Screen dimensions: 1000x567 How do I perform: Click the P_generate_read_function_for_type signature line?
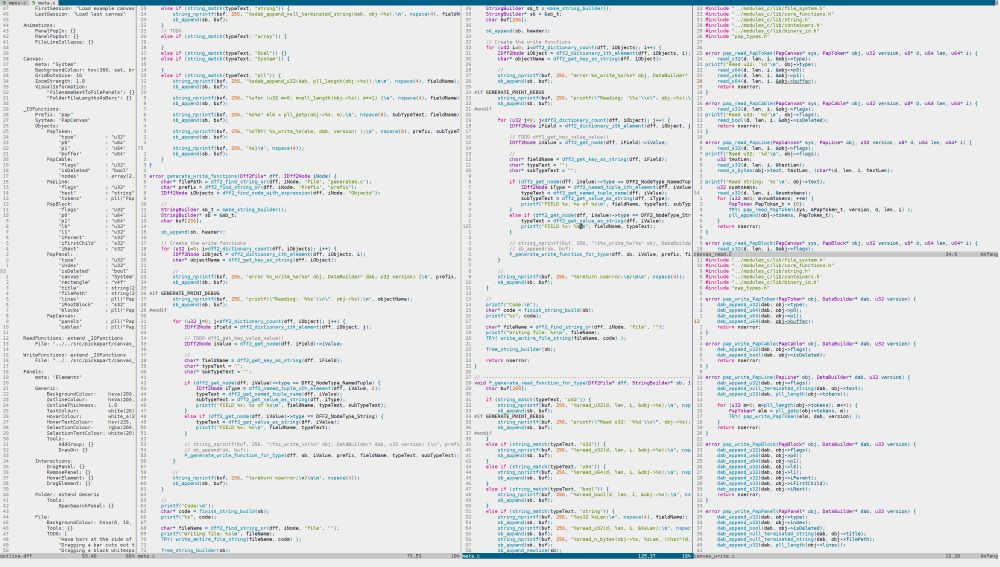tap(582, 383)
